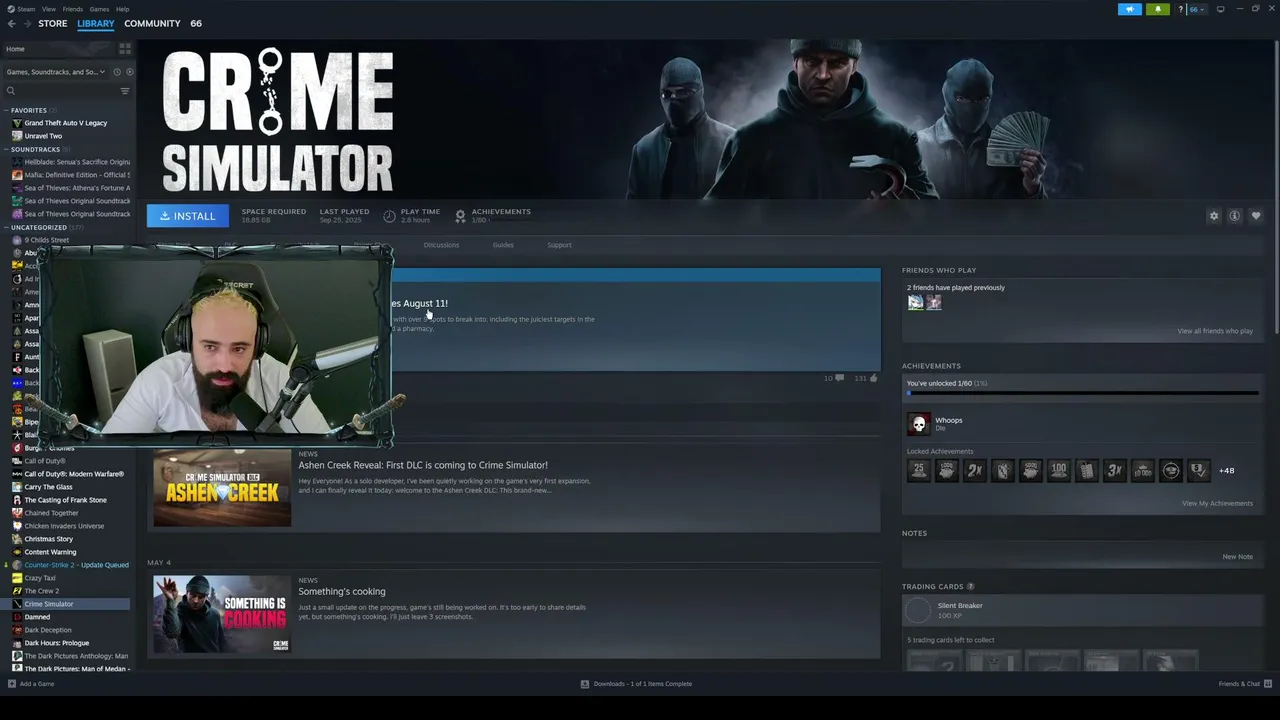The image size is (1280, 720).
Task: Go forward with the navigation arrow
Action: click(26, 24)
